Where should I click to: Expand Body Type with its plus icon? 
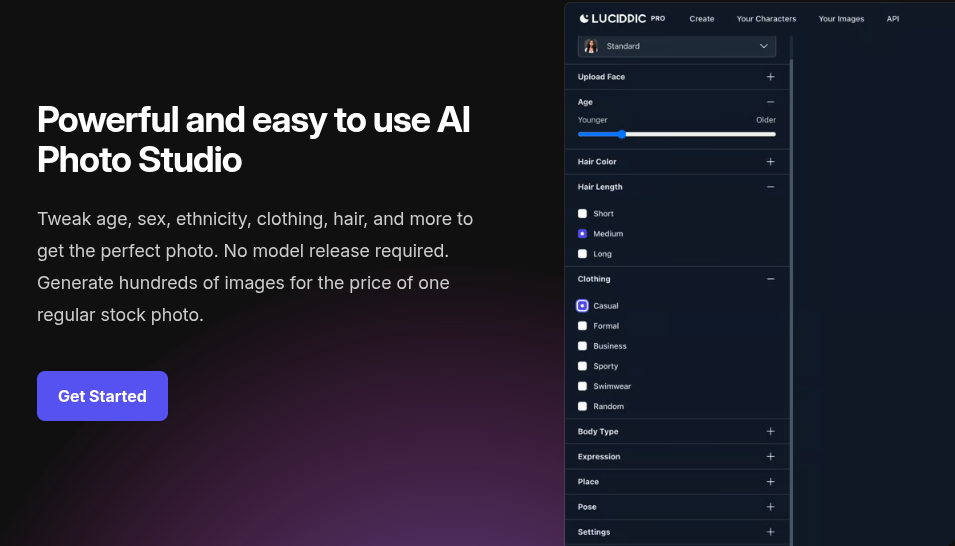[770, 431]
